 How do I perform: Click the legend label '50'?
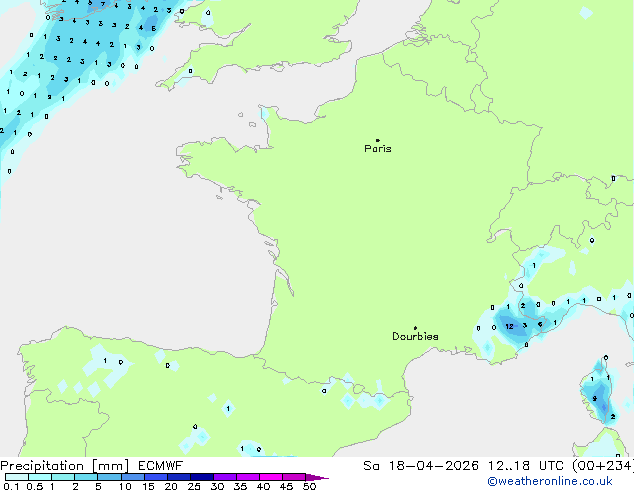click(310, 486)
